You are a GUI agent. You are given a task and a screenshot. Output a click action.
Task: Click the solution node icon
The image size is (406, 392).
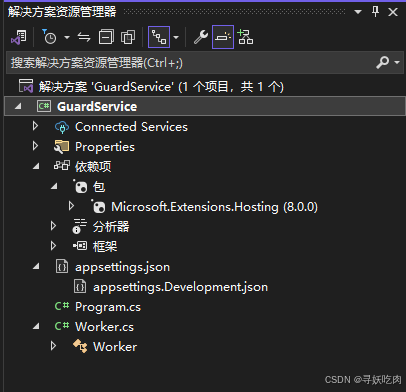tap(26, 86)
